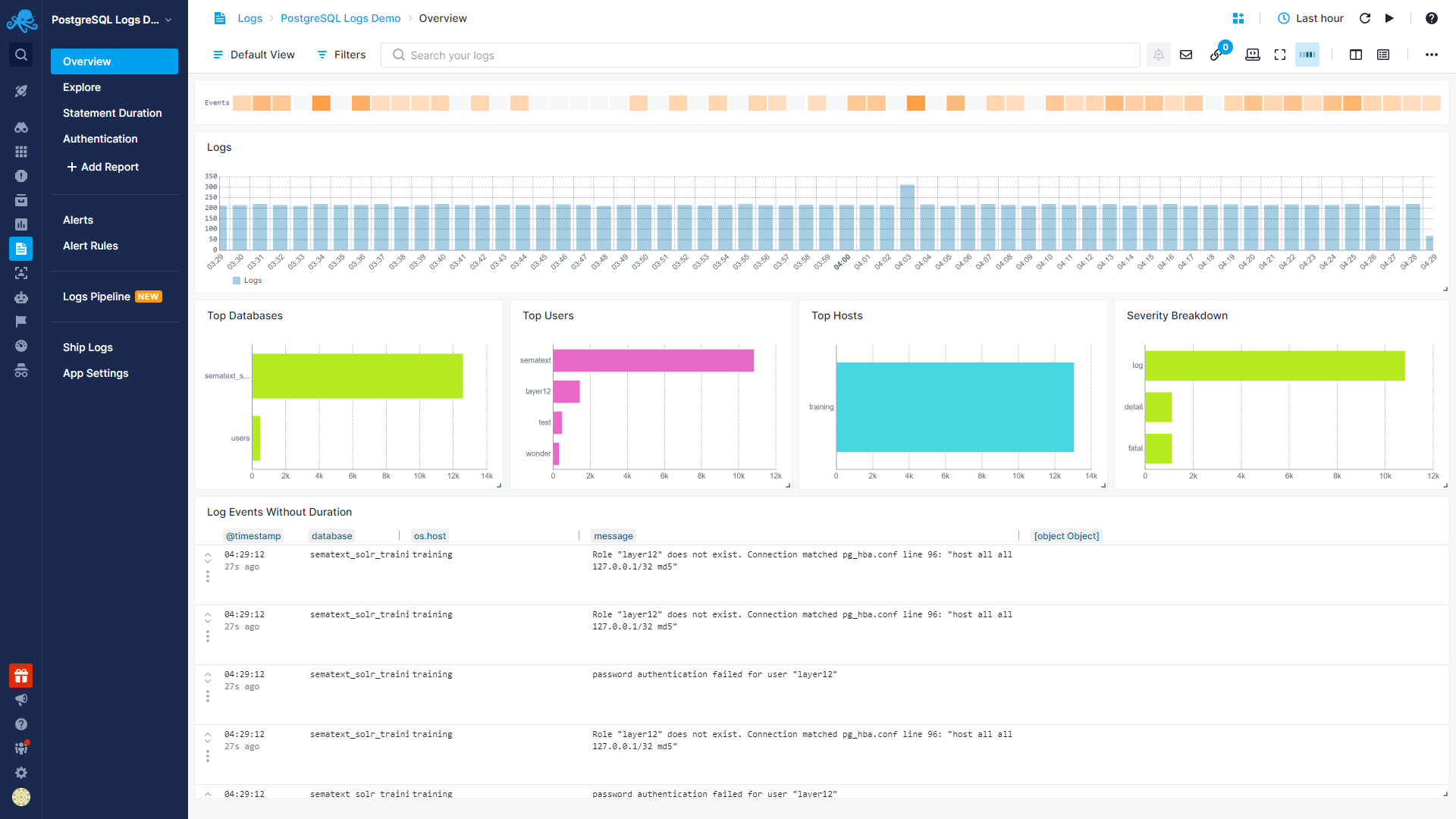The height and width of the screenshot is (819, 1456).
Task: Toggle the events histogram bar-chart view
Action: pos(1307,55)
